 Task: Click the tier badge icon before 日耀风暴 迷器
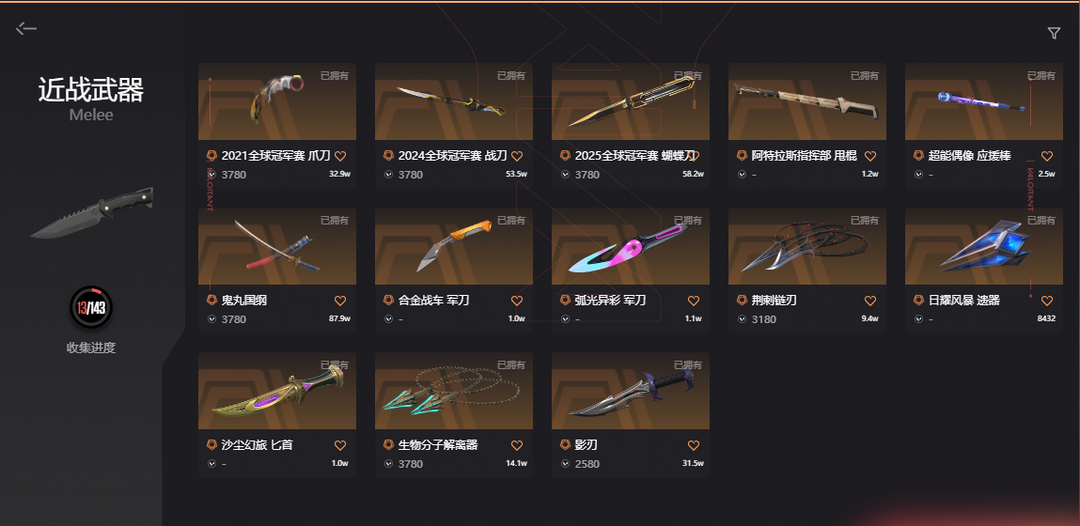[918, 300]
